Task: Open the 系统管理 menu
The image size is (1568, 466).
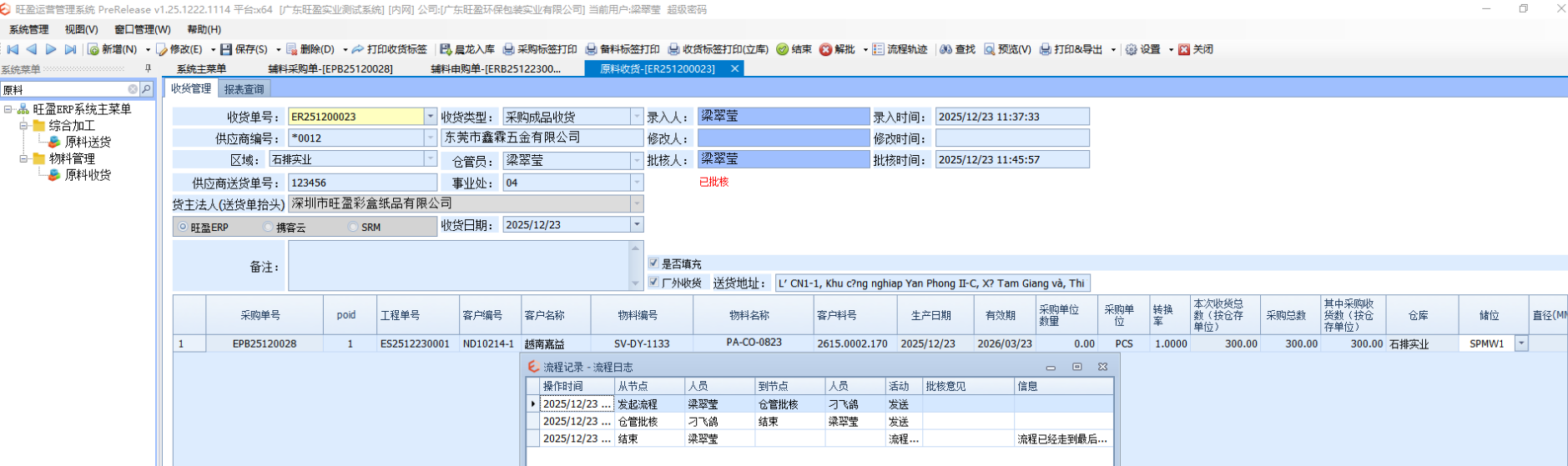Action: click(x=29, y=29)
